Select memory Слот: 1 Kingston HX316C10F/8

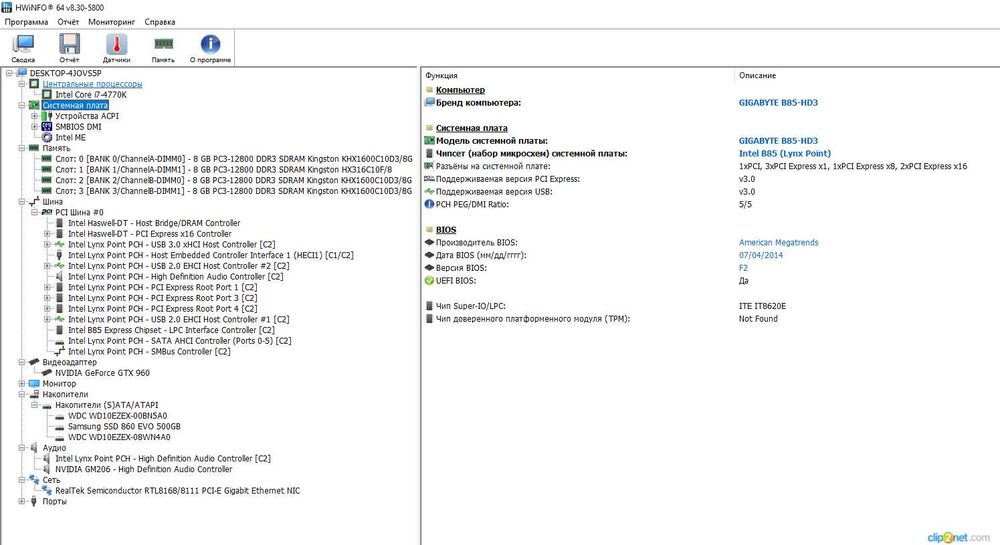click(x=223, y=170)
